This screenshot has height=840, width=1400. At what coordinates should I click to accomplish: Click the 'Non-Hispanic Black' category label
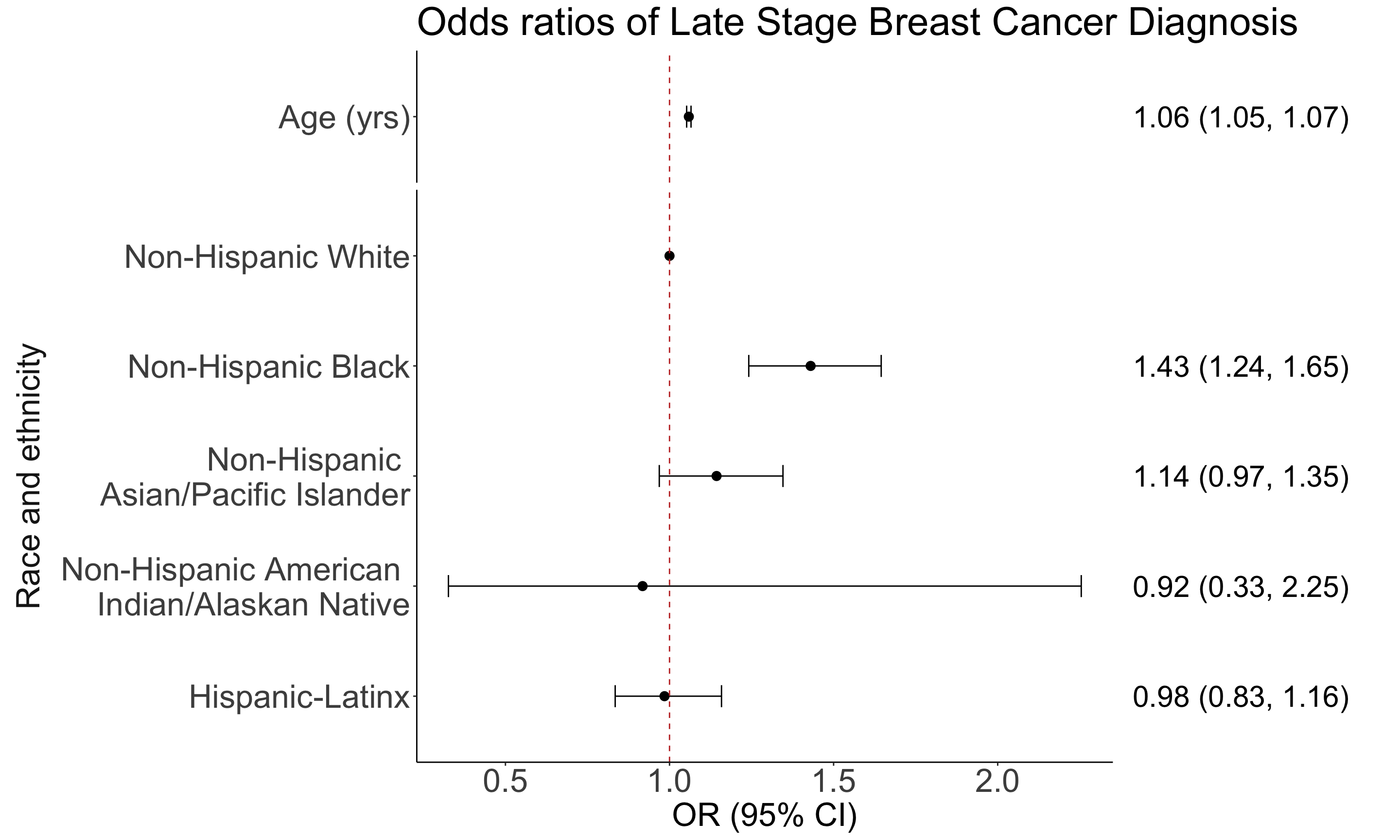click(268, 367)
